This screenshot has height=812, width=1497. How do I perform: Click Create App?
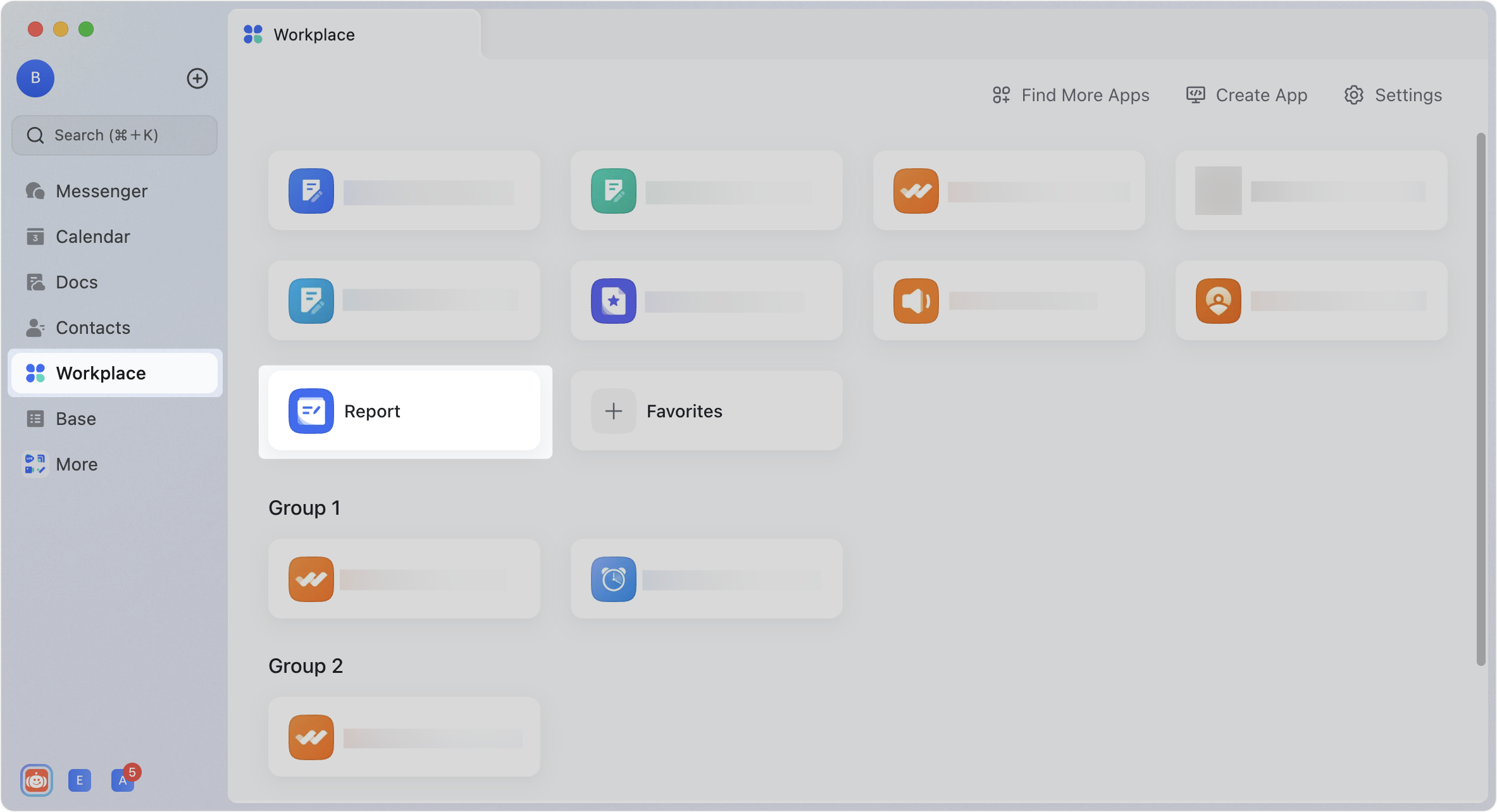pyautogui.click(x=1246, y=95)
